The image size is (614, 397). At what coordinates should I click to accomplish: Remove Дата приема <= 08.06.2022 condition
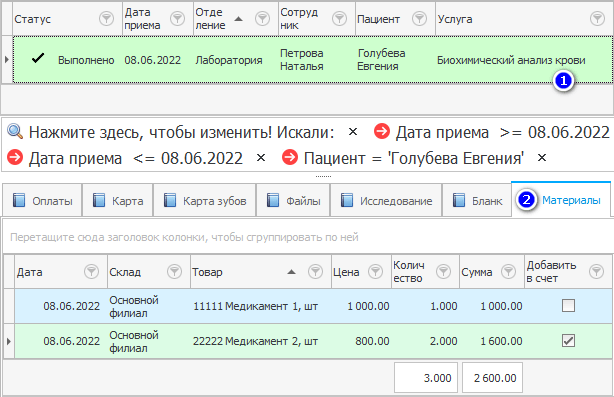click(261, 158)
